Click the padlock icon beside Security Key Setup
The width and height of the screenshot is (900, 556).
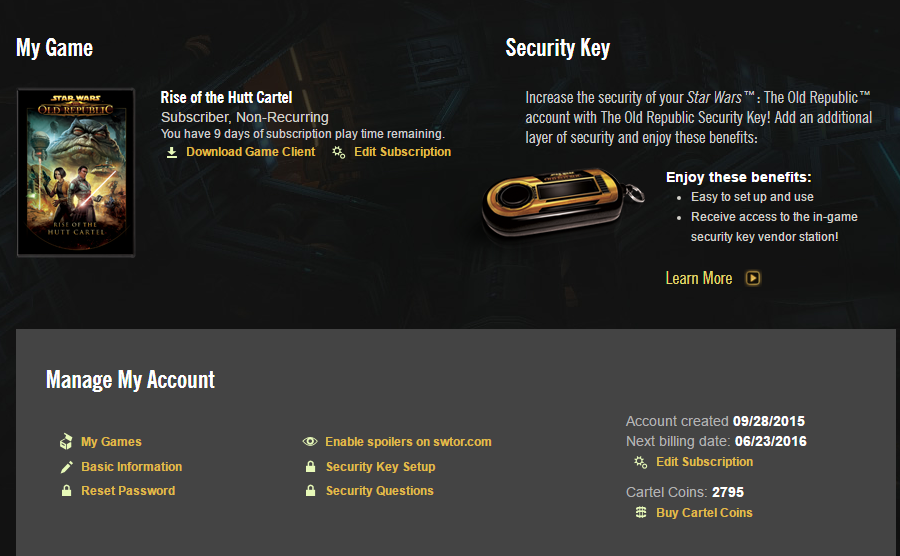pyautogui.click(x=310, y=467)
